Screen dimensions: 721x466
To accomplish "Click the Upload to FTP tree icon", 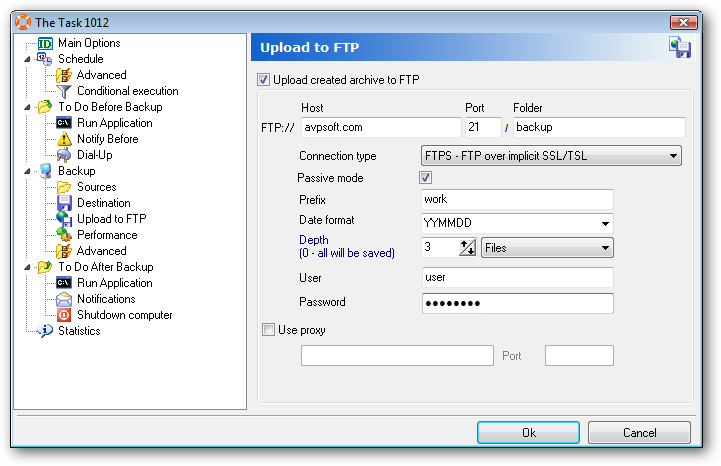I will click(x=64, y=219).
